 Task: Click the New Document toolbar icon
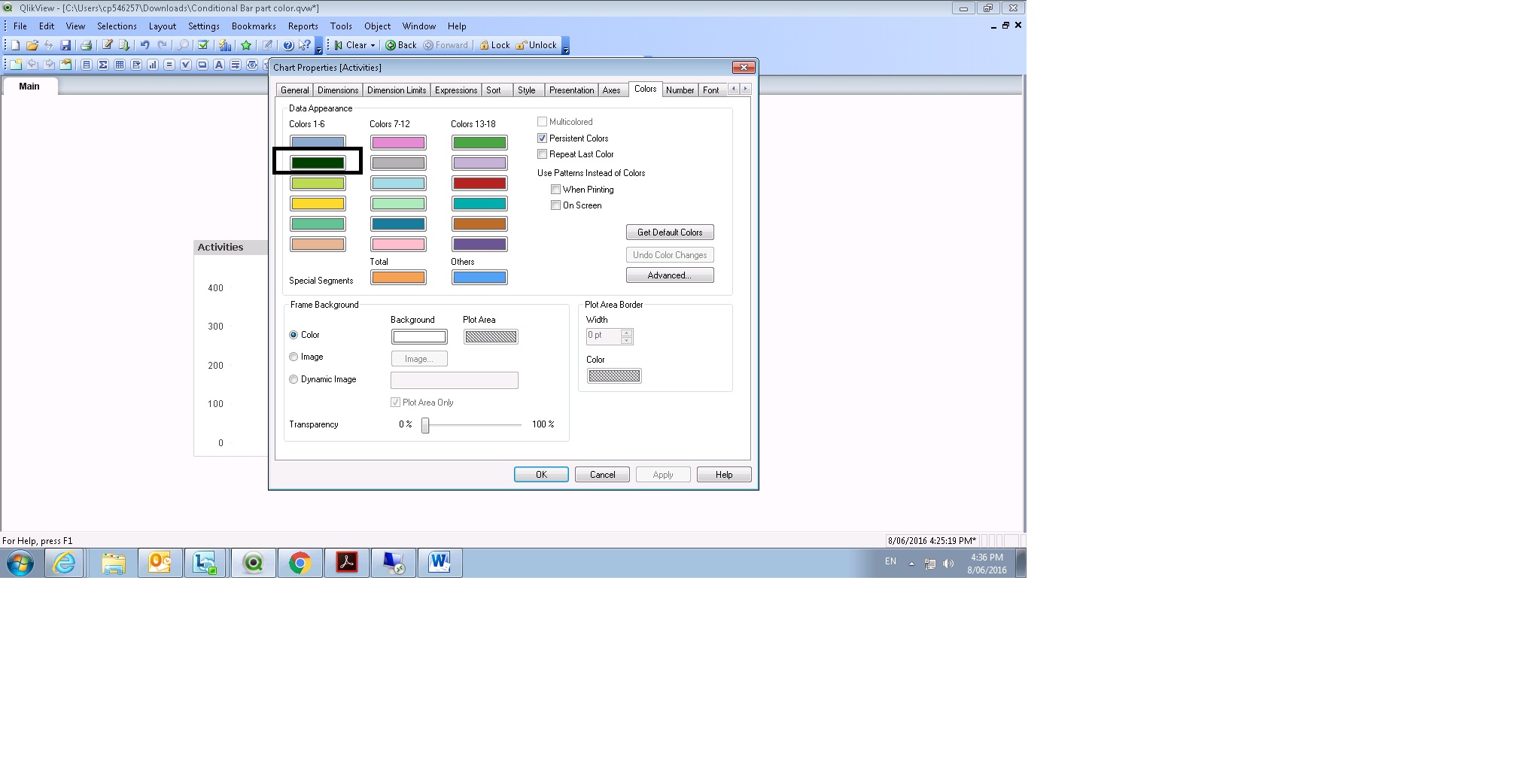[16, 45]
